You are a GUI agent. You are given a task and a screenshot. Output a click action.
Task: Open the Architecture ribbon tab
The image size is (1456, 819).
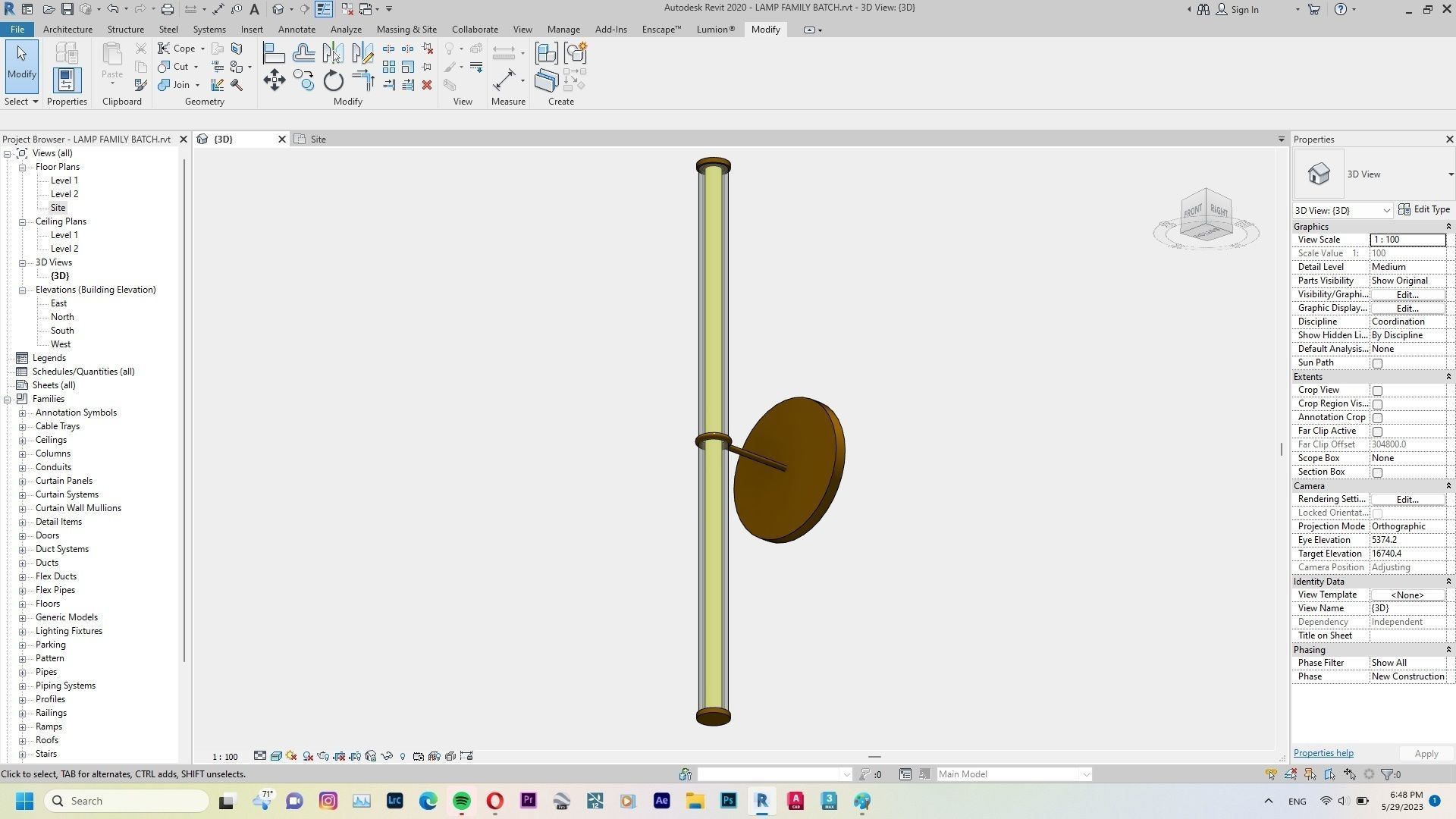[67, 30]
